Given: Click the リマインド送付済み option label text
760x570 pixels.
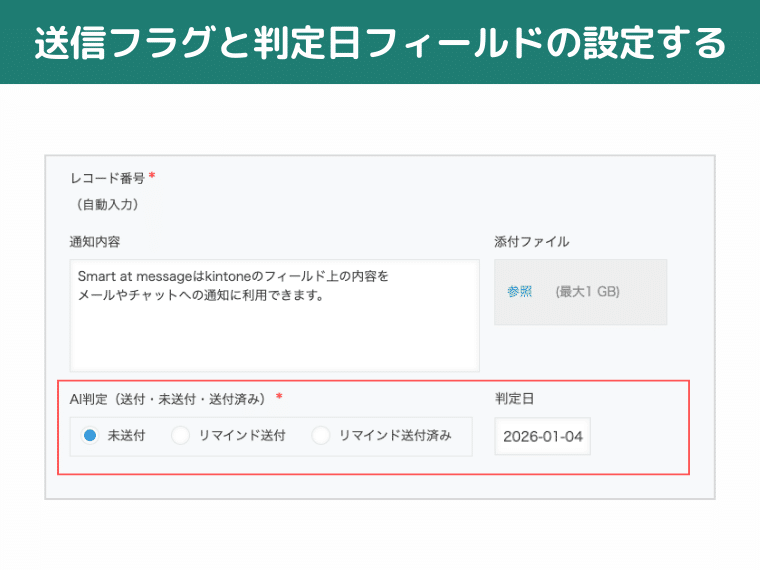Looking at the screenshot, I should [x=395, y=436].
